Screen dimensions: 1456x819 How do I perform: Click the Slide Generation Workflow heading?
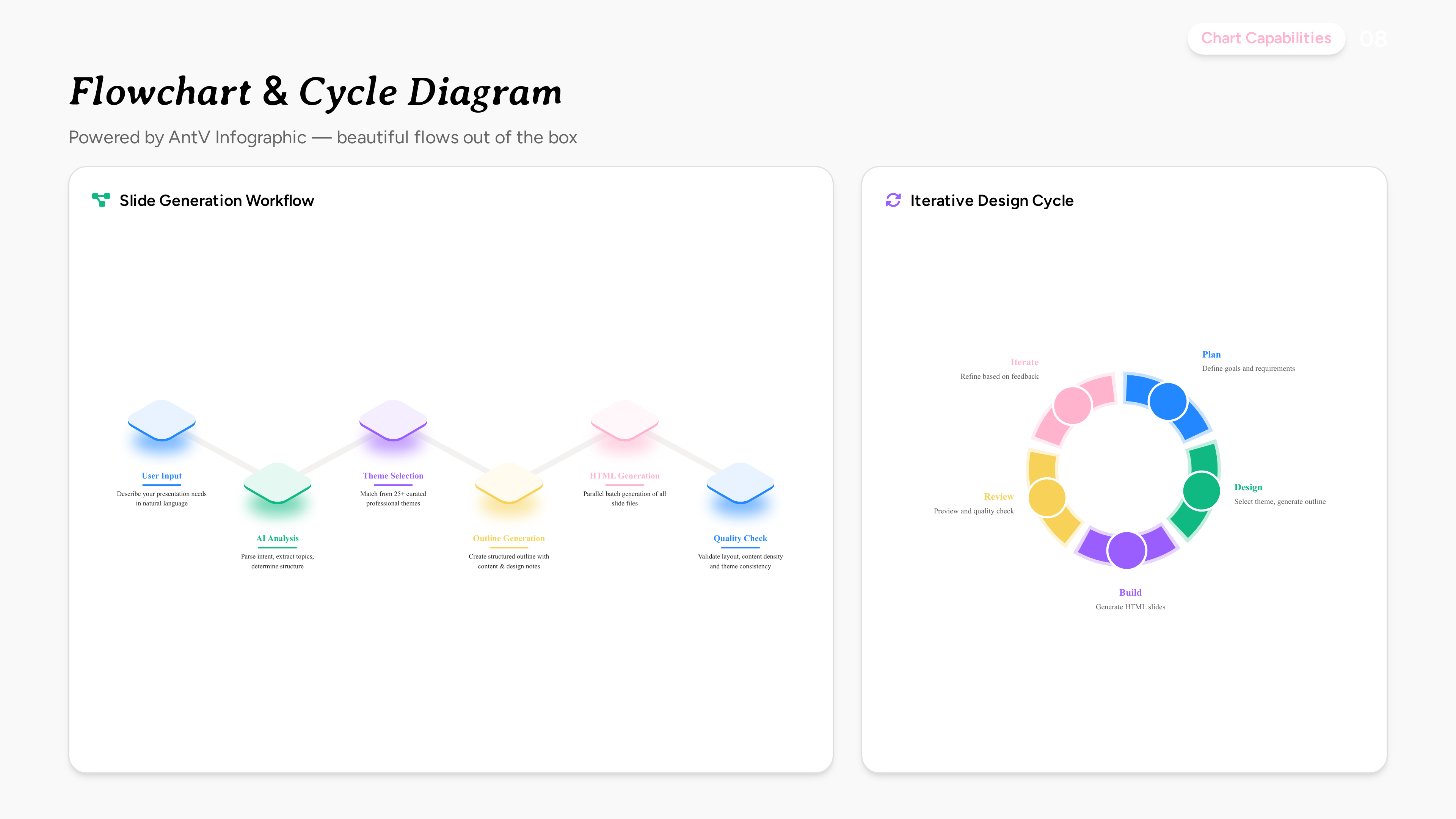217,201
